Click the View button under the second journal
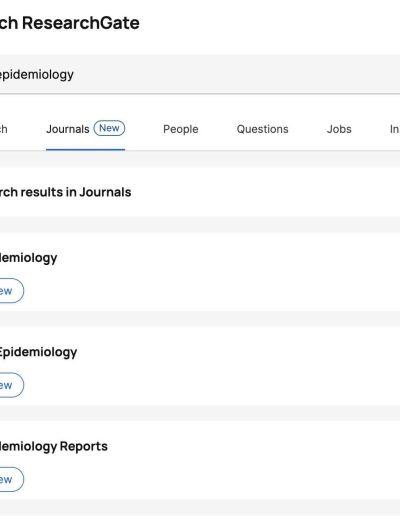This screenshot has height=516, width=400. pos(12,385)
